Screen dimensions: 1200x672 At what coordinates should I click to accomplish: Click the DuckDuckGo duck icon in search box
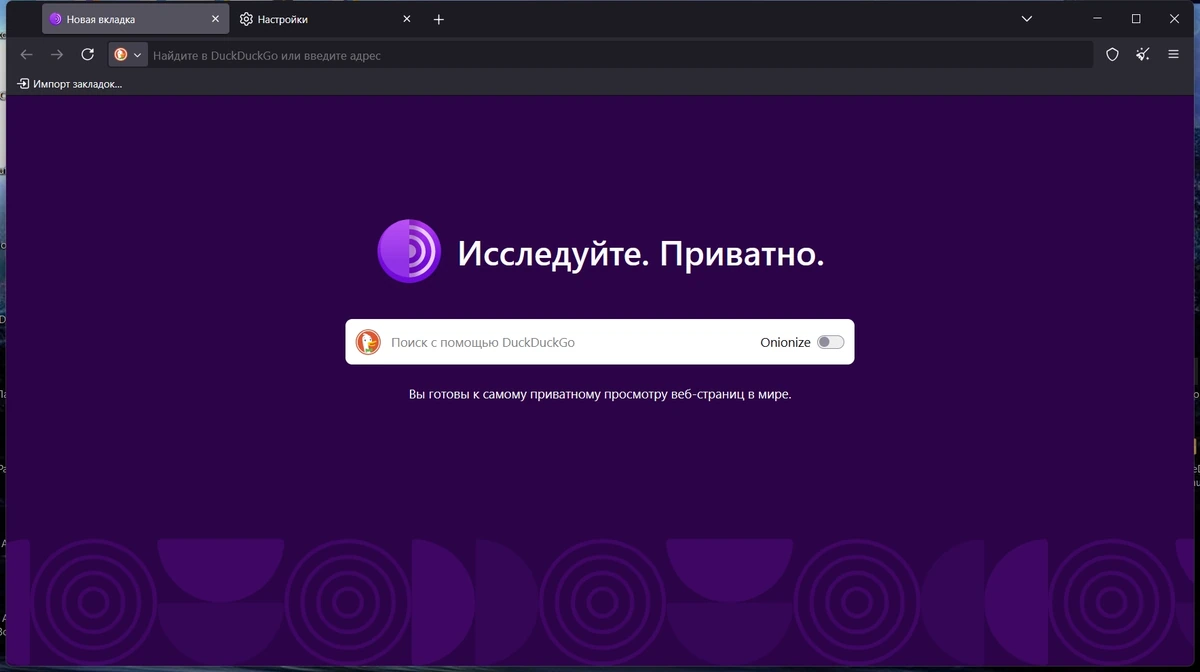[368, 342]
